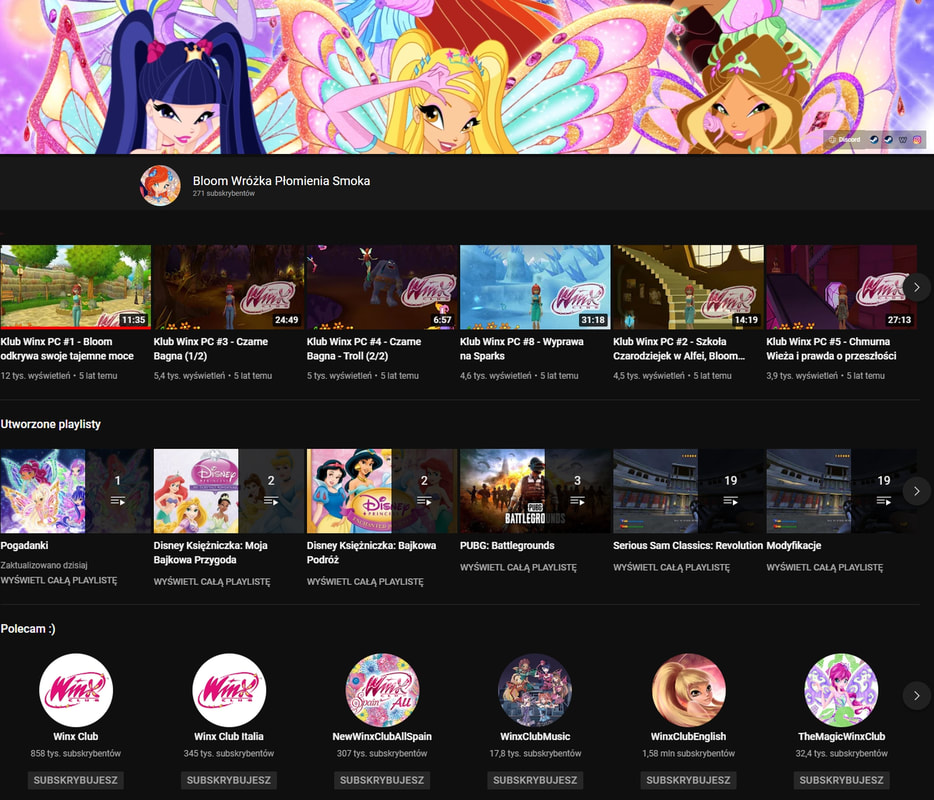The image size is (934, 800).
Task: Click playlist queue icon on Serious Sam Classics
Action: click(x=730, y=502)
